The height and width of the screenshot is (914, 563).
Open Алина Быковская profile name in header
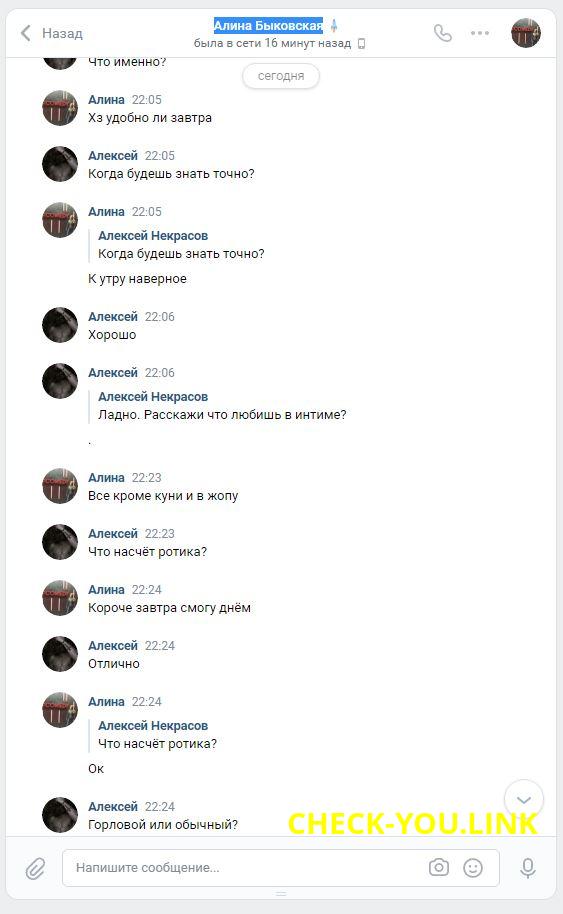(268, 26)
